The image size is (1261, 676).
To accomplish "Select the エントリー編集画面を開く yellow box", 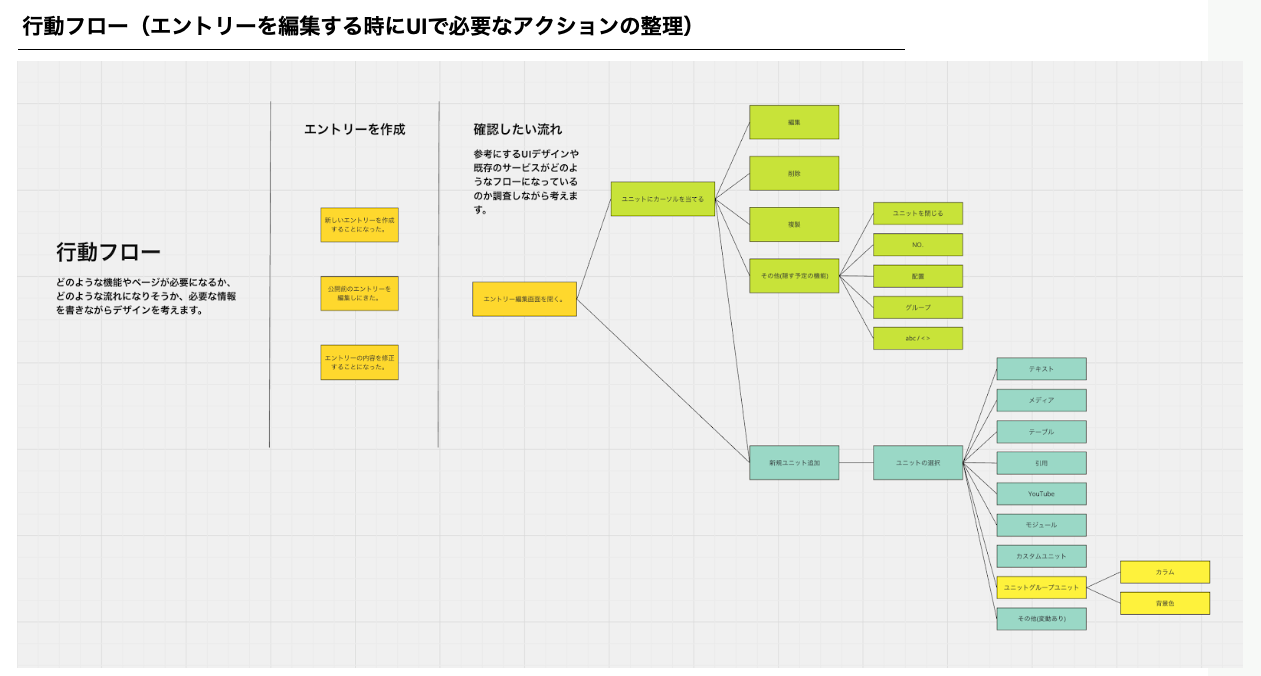I will point(524,299).
